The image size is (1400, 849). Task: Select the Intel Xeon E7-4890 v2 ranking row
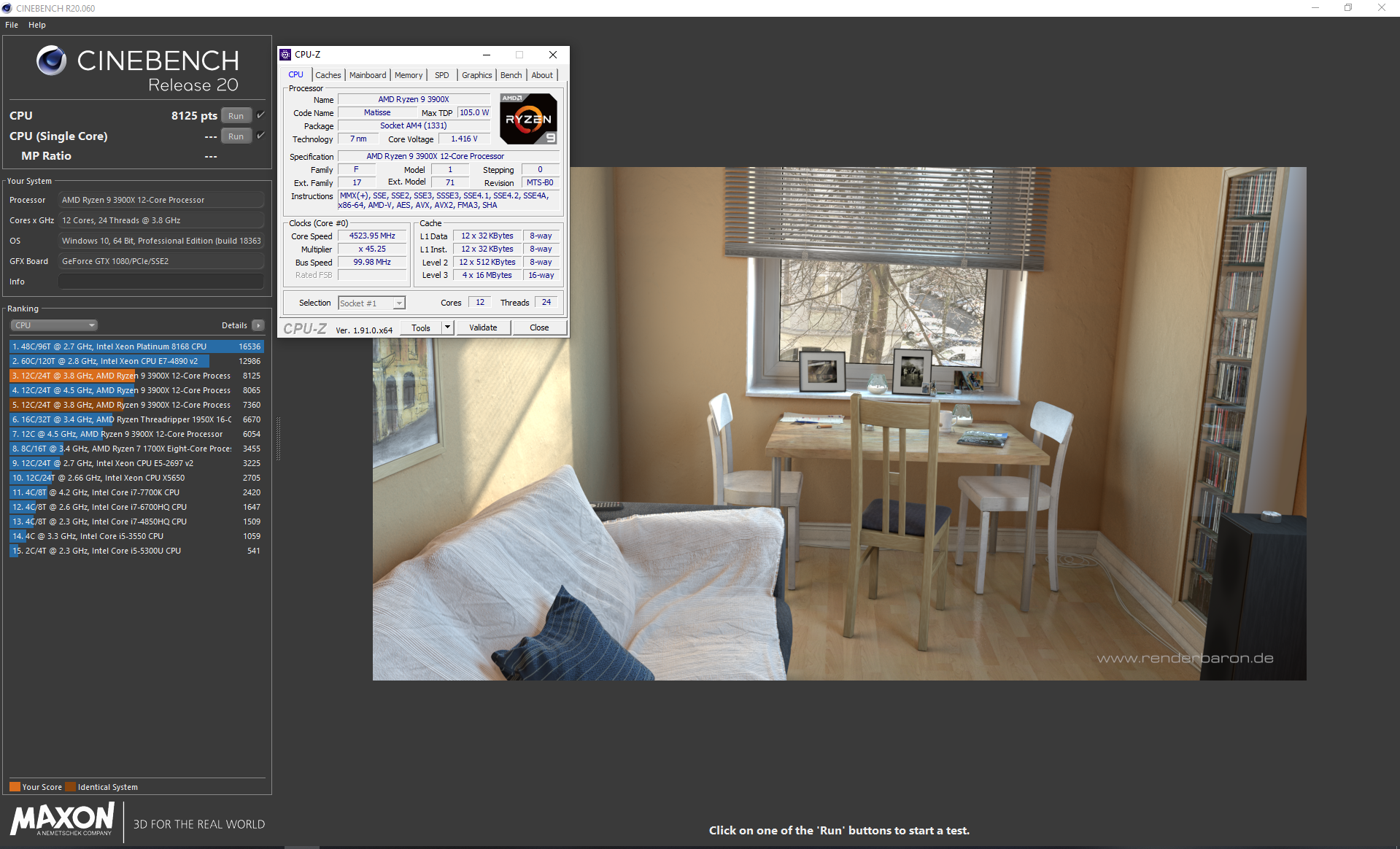(136, 361)
